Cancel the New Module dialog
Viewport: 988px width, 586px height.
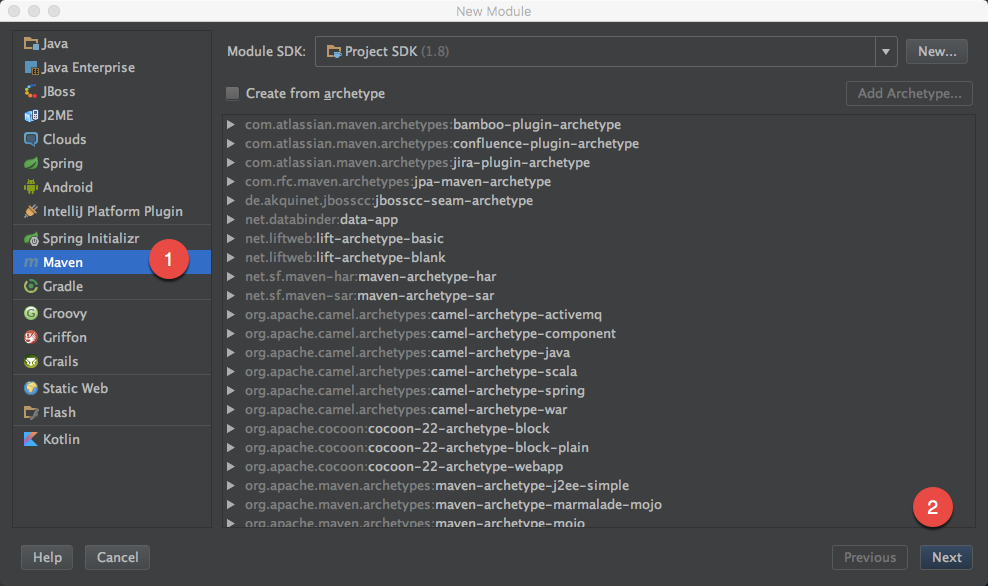[117, 558]
